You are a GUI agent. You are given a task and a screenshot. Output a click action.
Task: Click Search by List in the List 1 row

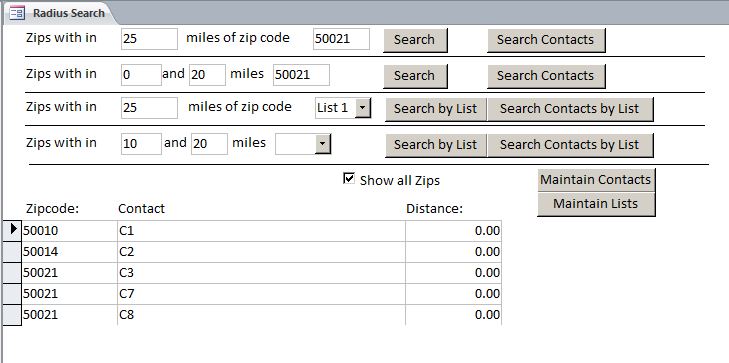(436, 109)
